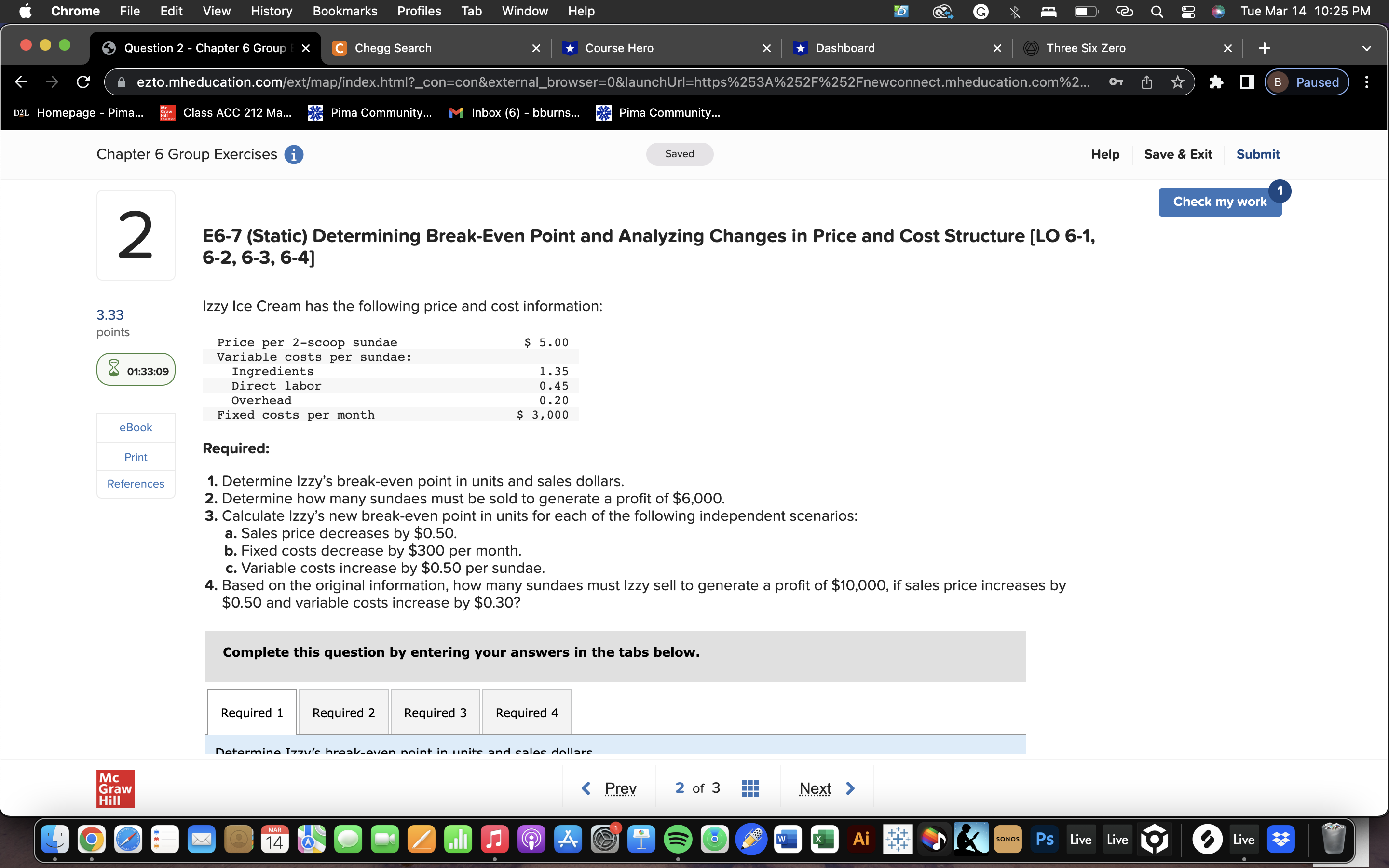Resume the Paused Chrome profile sync

tap(1307, 82)
